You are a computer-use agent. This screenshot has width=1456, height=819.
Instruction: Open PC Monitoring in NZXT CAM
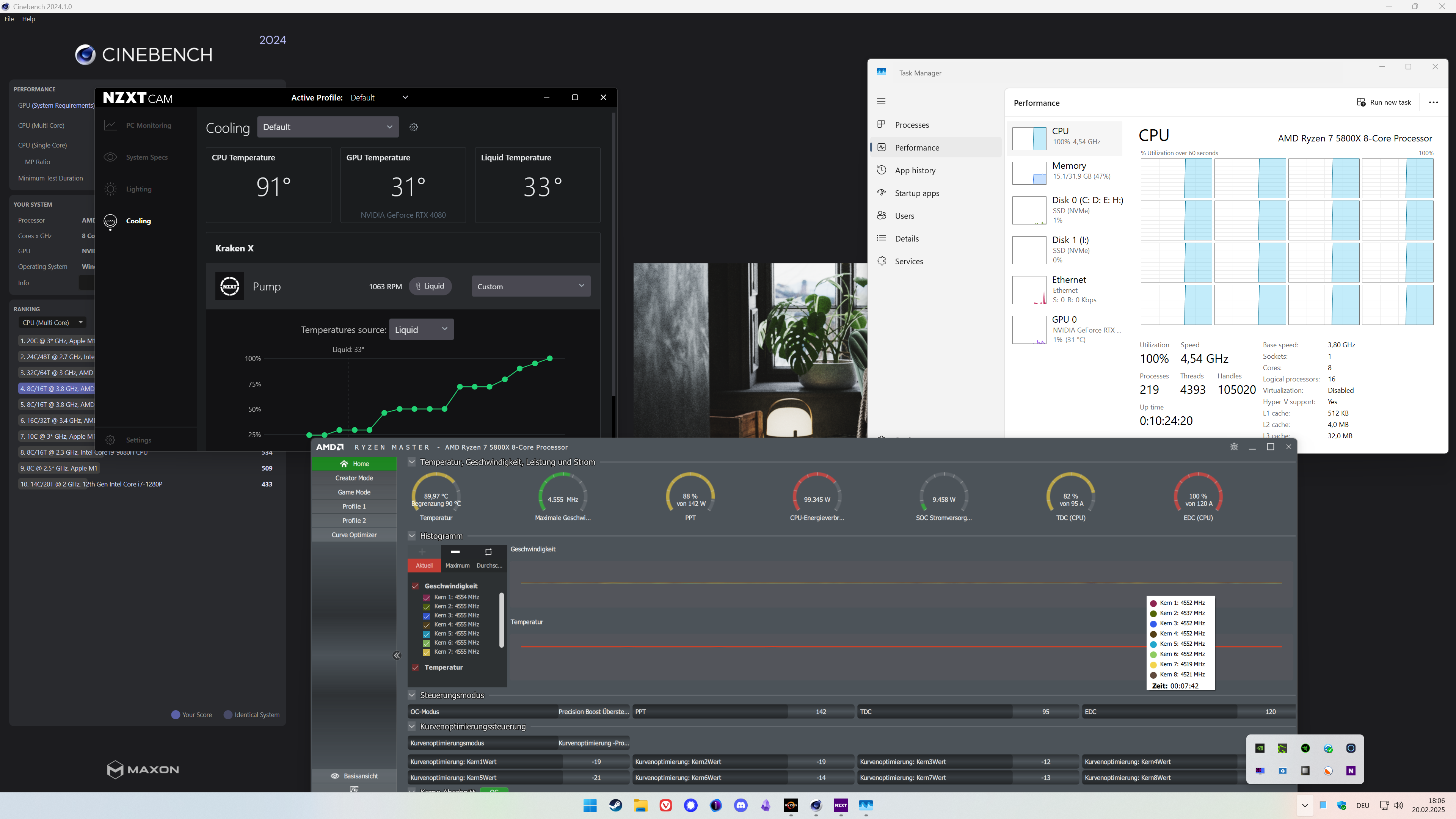coord(148,126)
